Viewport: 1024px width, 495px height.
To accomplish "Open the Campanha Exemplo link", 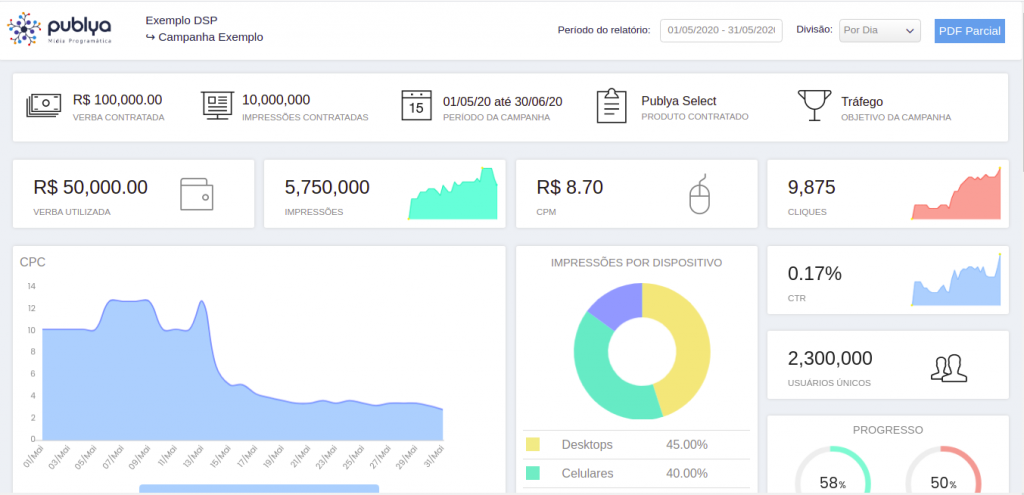I will (210, 37).
